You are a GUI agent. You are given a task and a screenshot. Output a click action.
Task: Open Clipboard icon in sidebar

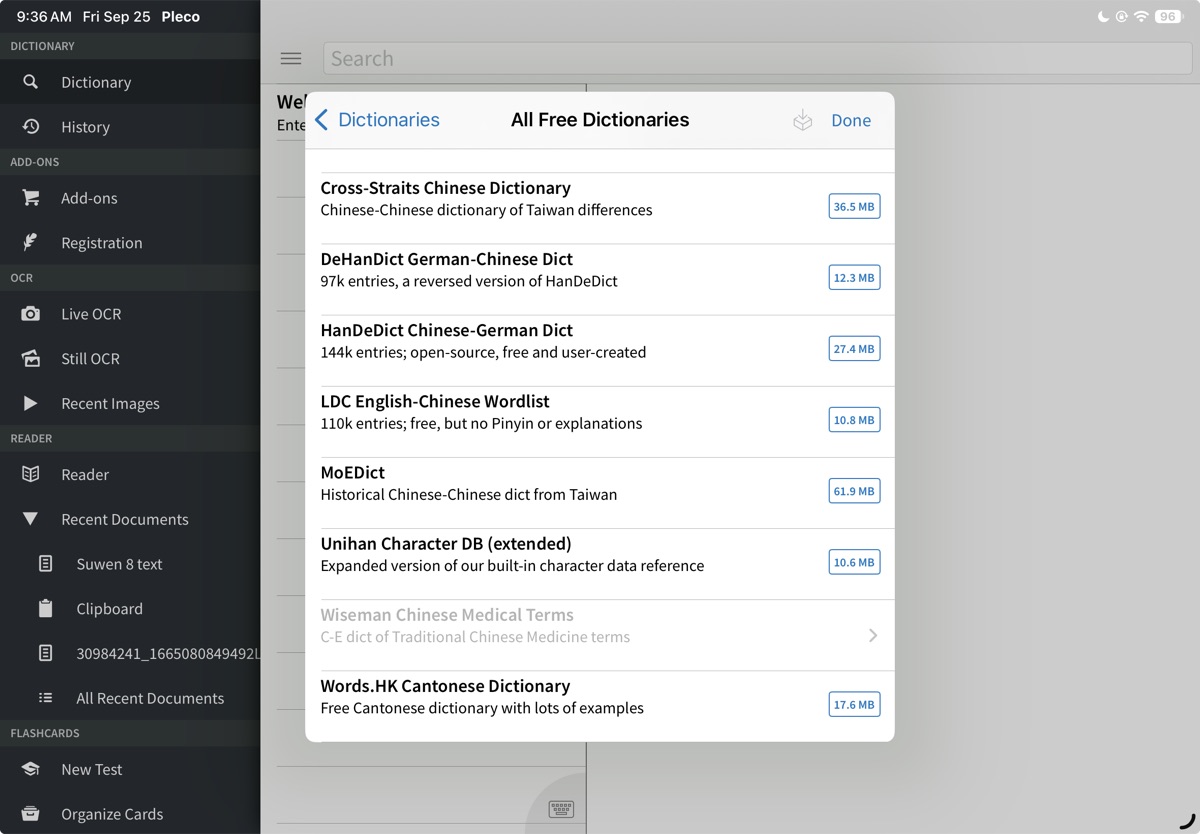point(45,608)
